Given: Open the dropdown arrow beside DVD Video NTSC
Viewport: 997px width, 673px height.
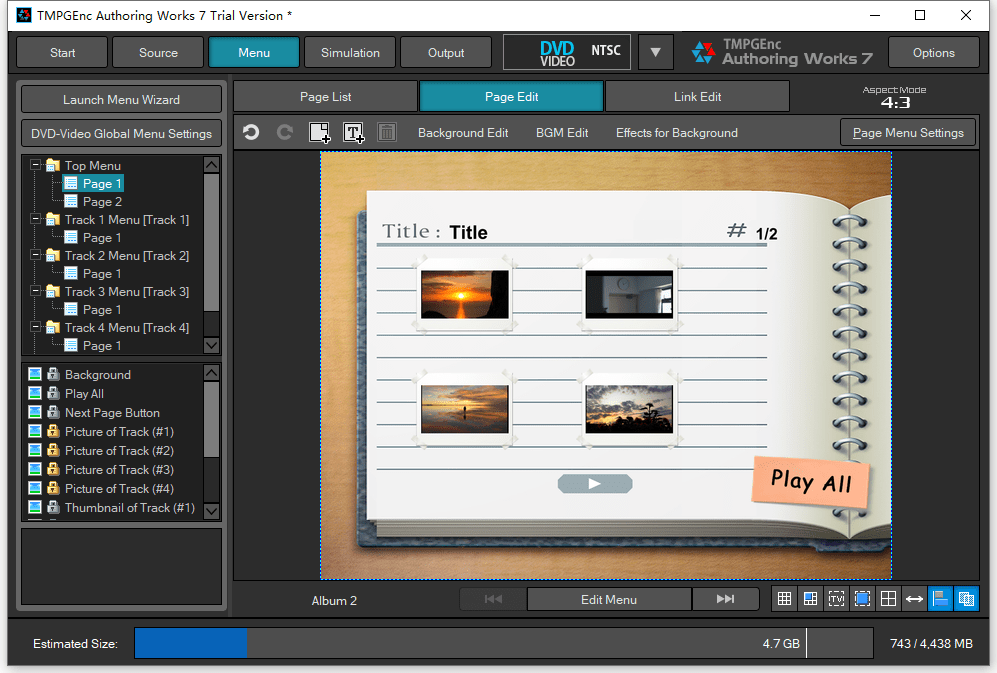Looking at the screenshot, I should [x=655, y=52].
